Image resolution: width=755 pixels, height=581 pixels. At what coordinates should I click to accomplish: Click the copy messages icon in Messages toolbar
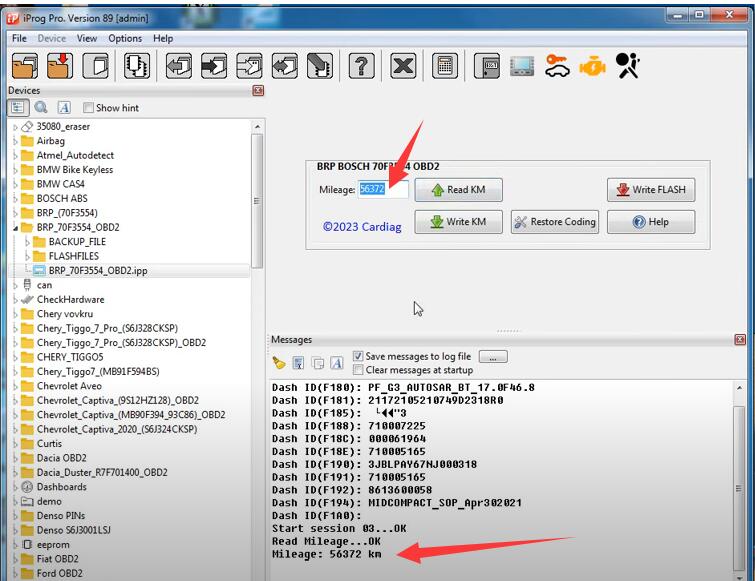(318, 363)
